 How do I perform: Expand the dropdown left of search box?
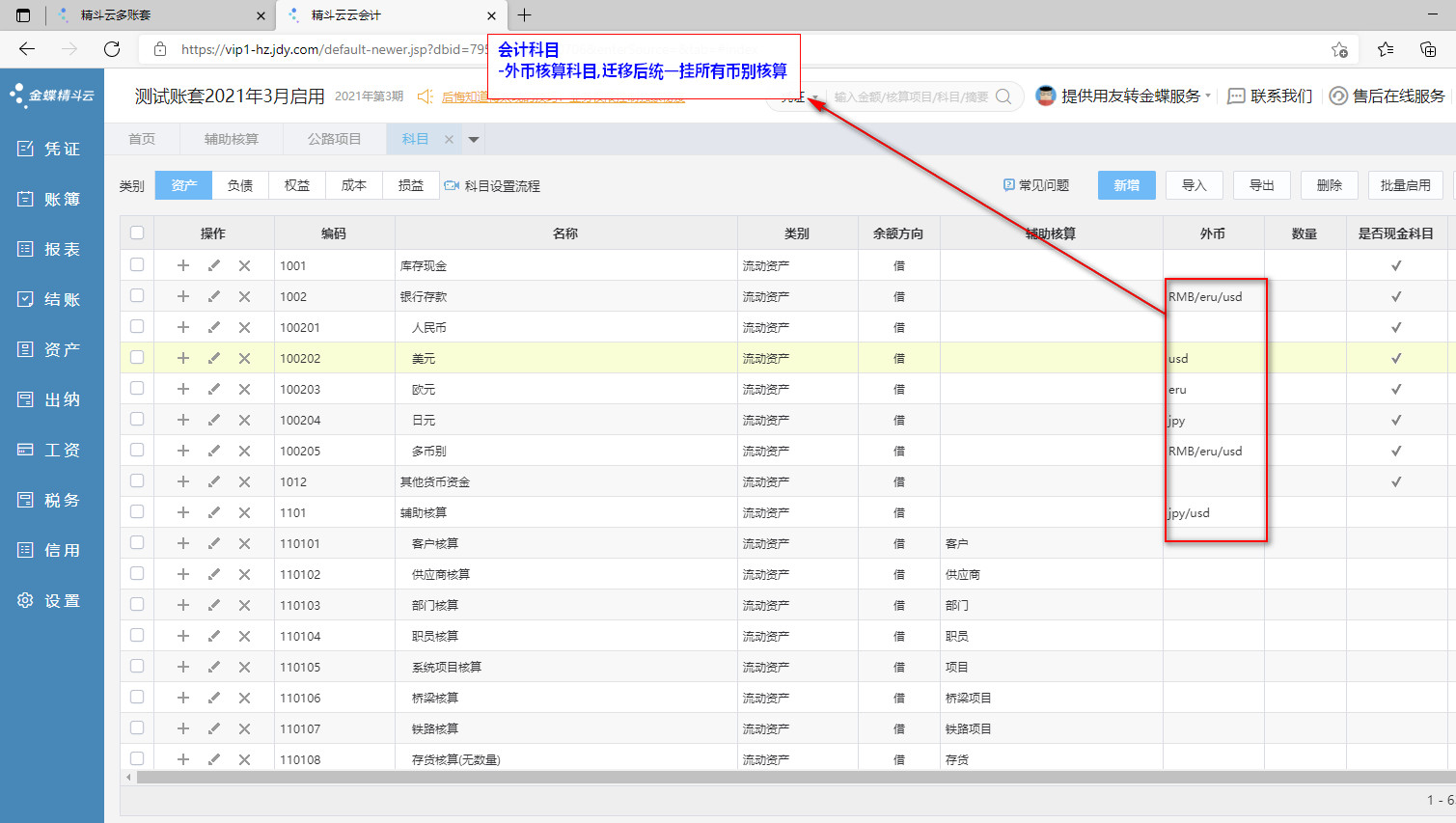point(815,97)
